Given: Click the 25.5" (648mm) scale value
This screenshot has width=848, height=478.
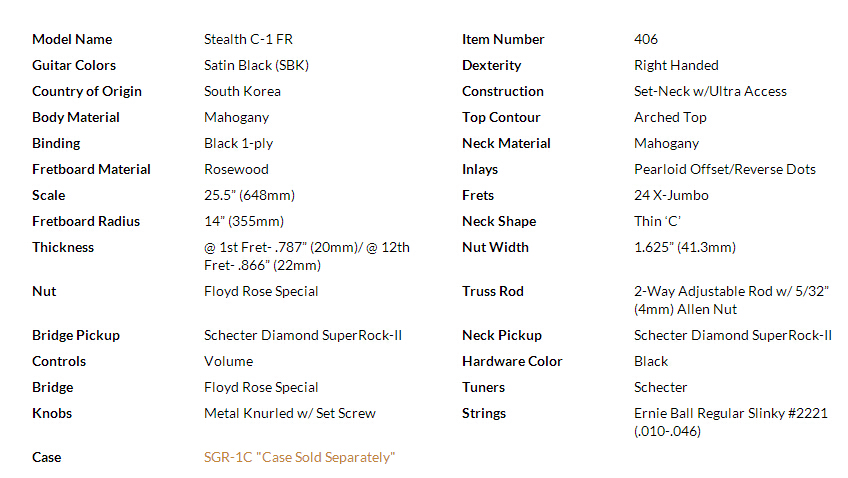Looking at the screenshot, I should [x=249, y=195].
